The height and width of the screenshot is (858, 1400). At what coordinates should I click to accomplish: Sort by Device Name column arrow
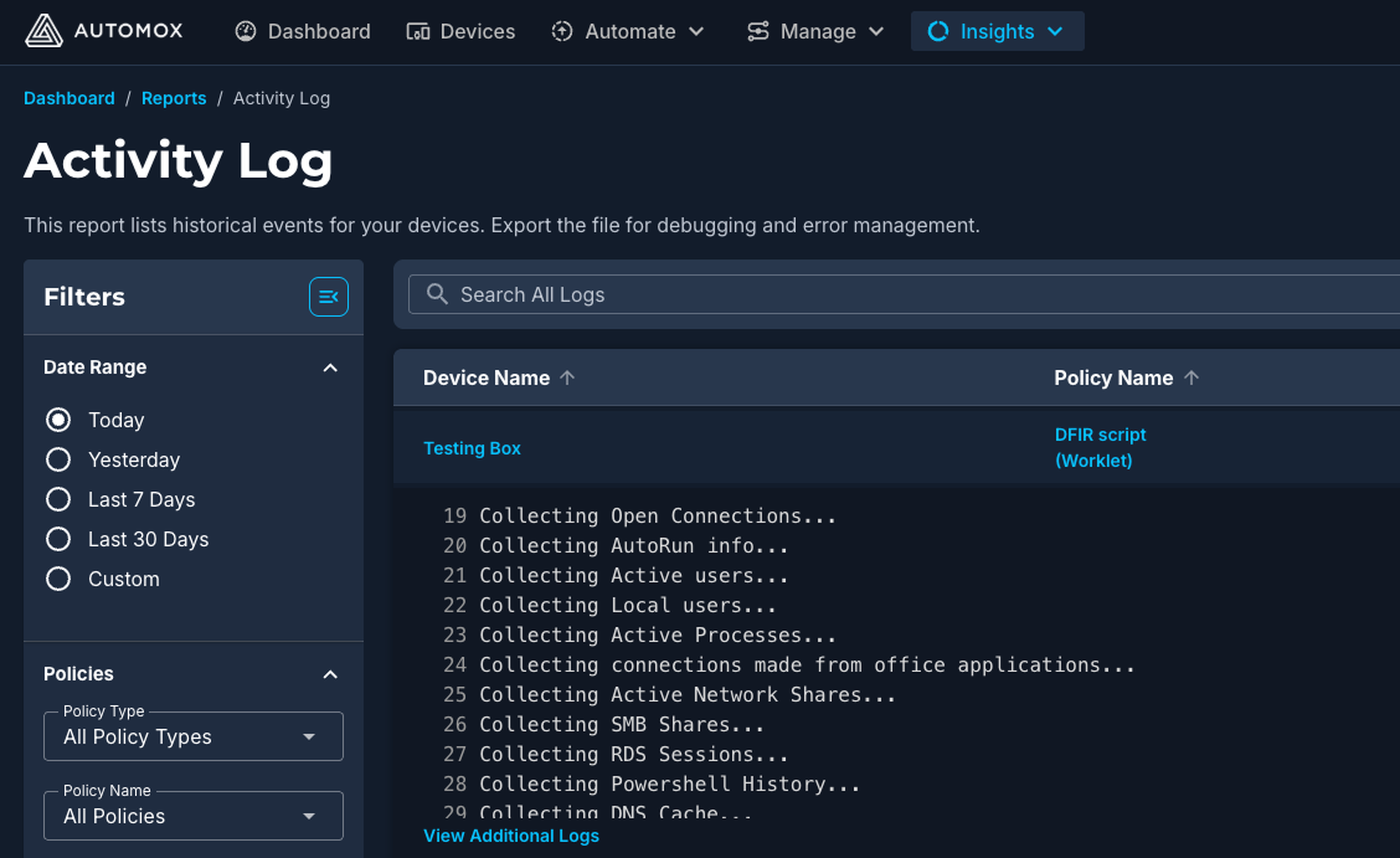pos(567,378)
